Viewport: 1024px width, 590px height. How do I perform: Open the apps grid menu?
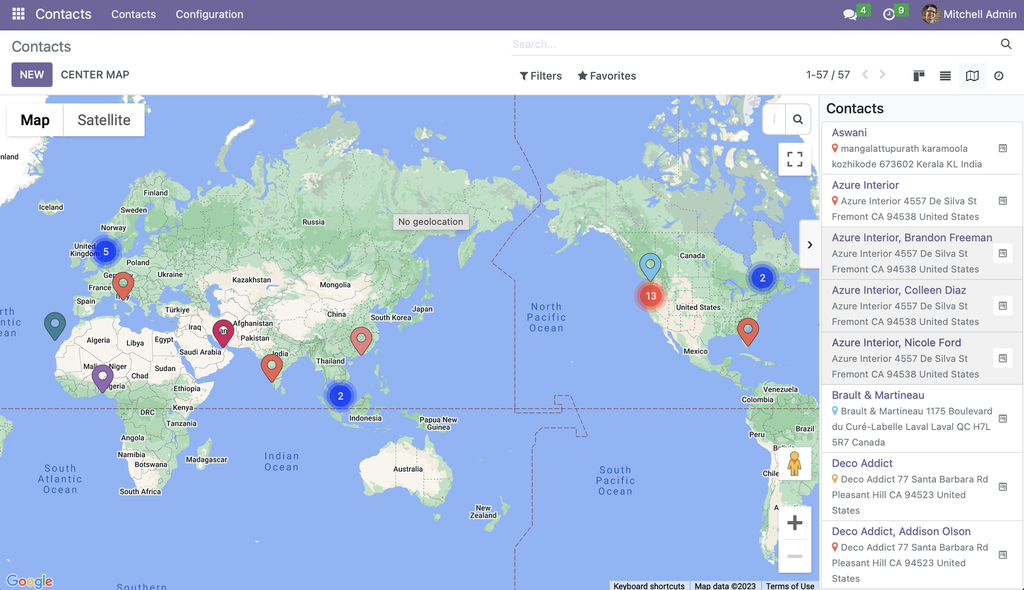pyautogui.click(x=18, y=14)
